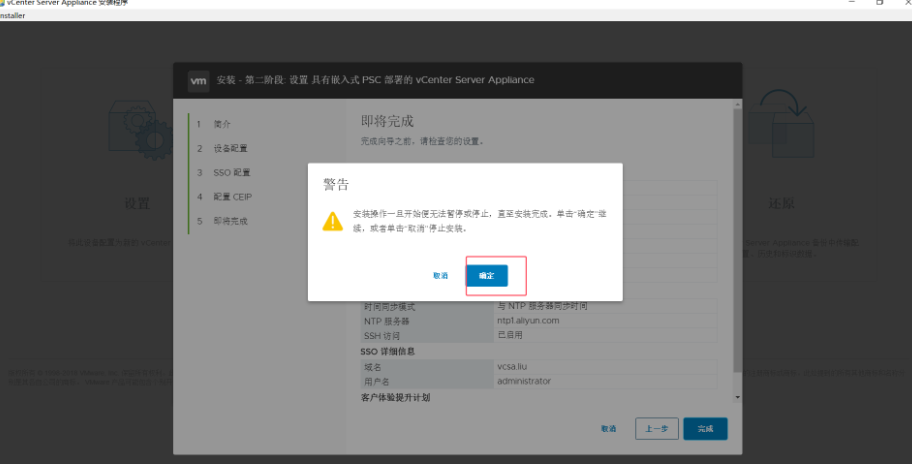Click the 还原 label in background installer
The width and height of the screenshot is (912, 464).
[781, 204]
